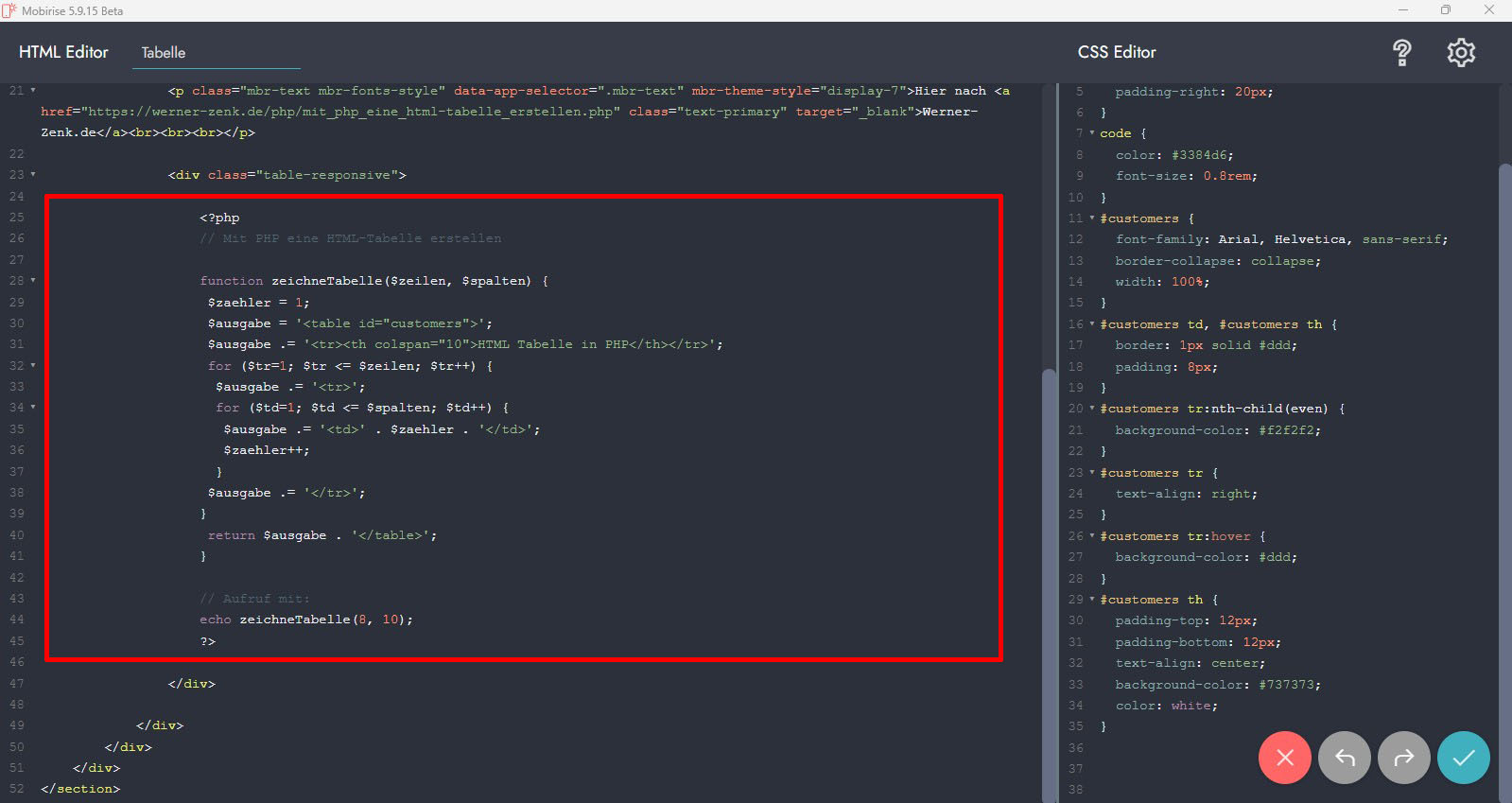1512x803 pixels.
Task: Collapse the #customers th fold at line 29
Action: pyautogui.click(x=1092, y=600)
